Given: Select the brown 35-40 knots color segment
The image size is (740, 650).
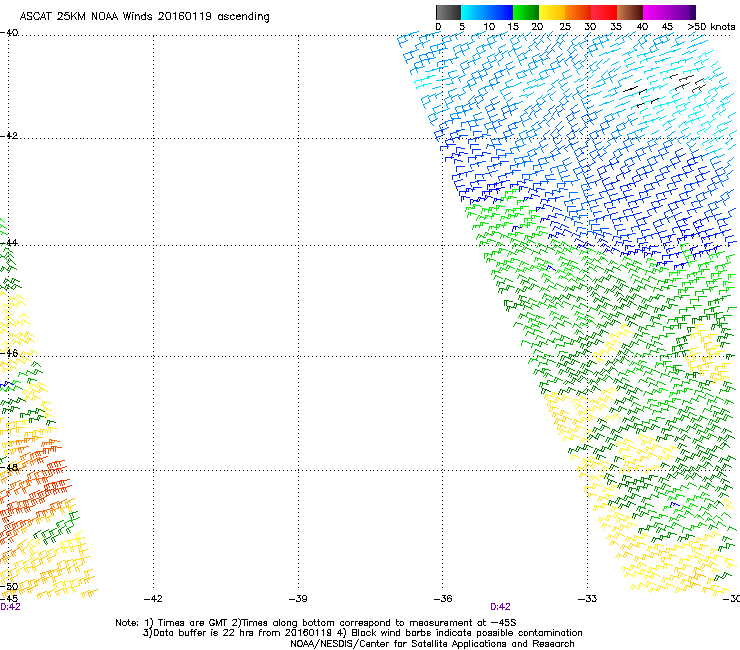Looking at the screenshot, I should pos(630,12).
